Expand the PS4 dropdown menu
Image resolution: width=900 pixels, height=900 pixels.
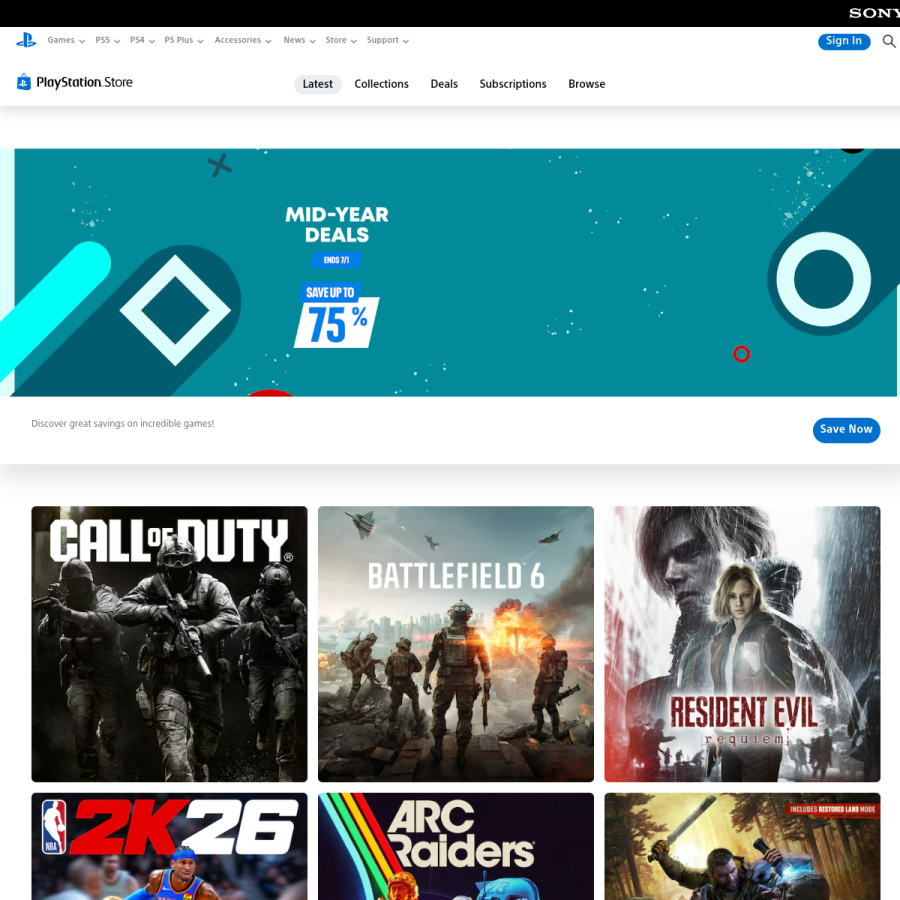[x=142, y=40]
